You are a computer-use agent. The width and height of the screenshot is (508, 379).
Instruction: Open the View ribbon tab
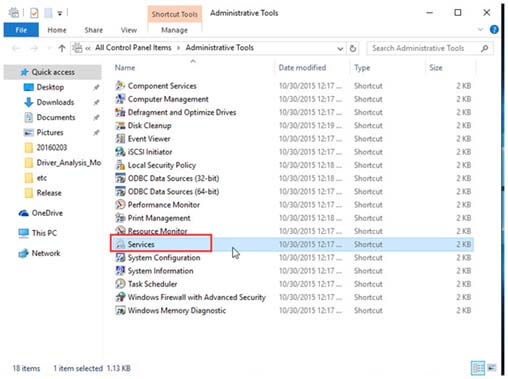point(129,30)
